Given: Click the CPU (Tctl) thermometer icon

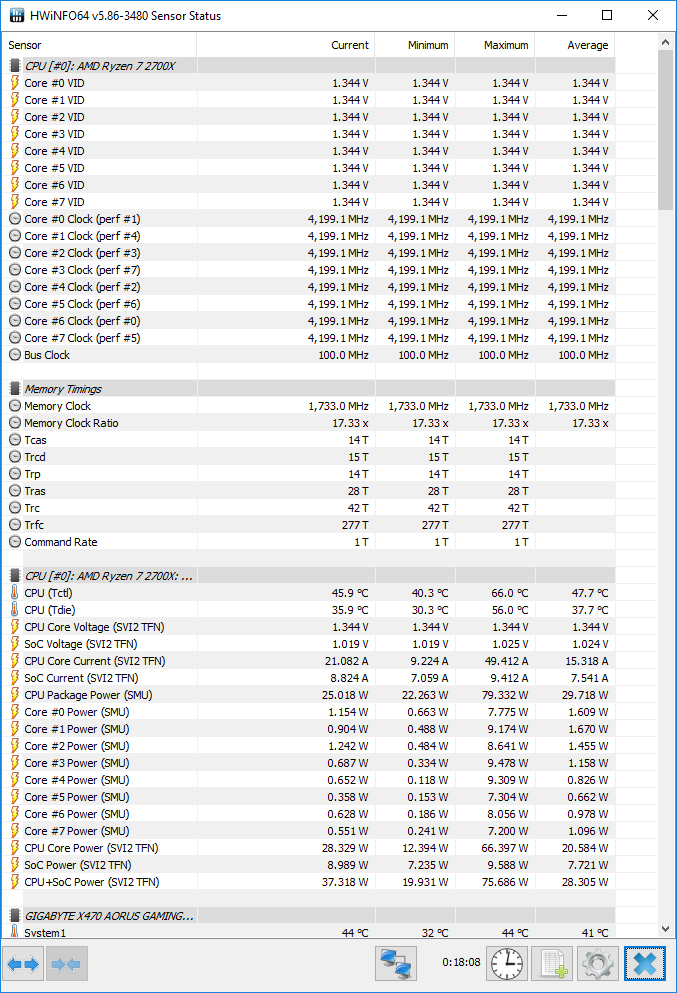Looking at the screenshot, I should [x=15, y=593].
